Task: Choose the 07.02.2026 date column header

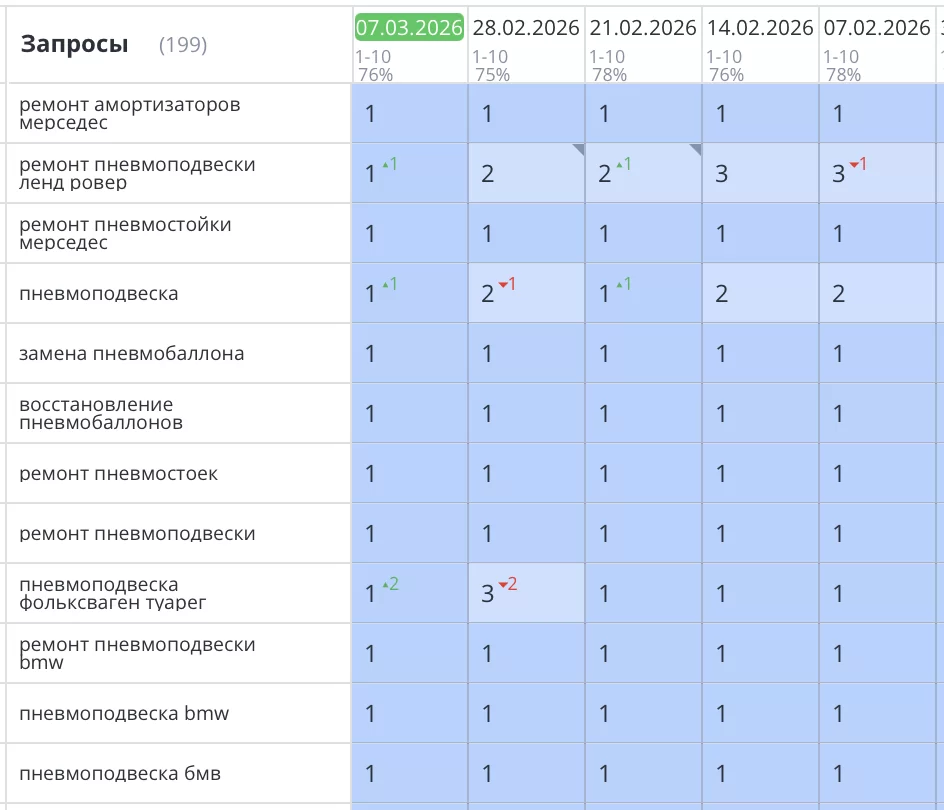Action: (x=877, y=28)
